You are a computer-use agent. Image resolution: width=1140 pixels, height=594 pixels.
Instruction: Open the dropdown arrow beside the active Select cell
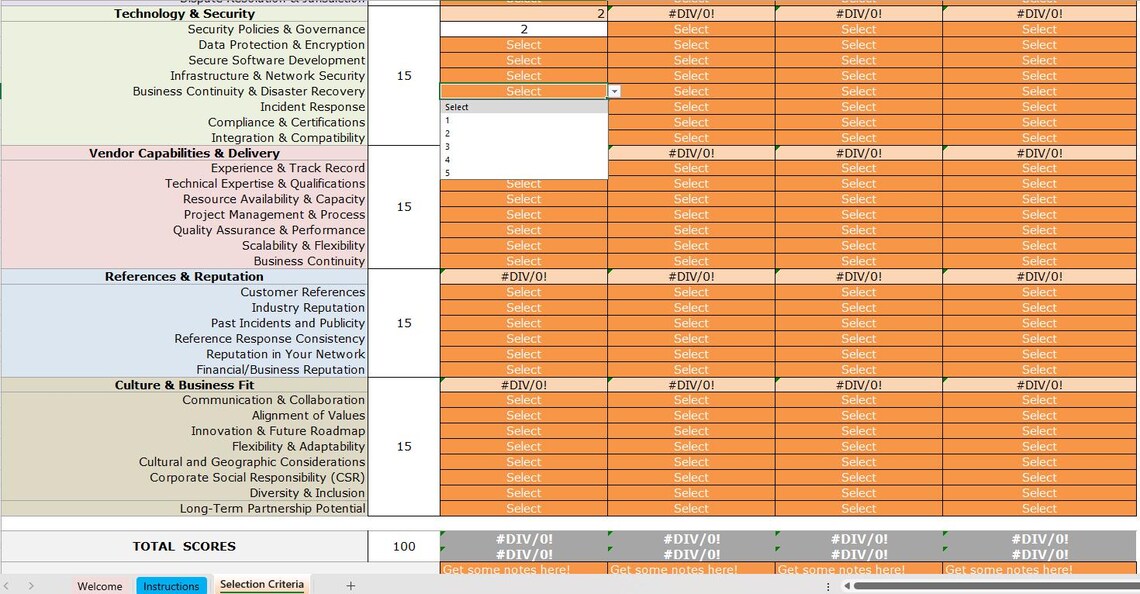[613, 91]
